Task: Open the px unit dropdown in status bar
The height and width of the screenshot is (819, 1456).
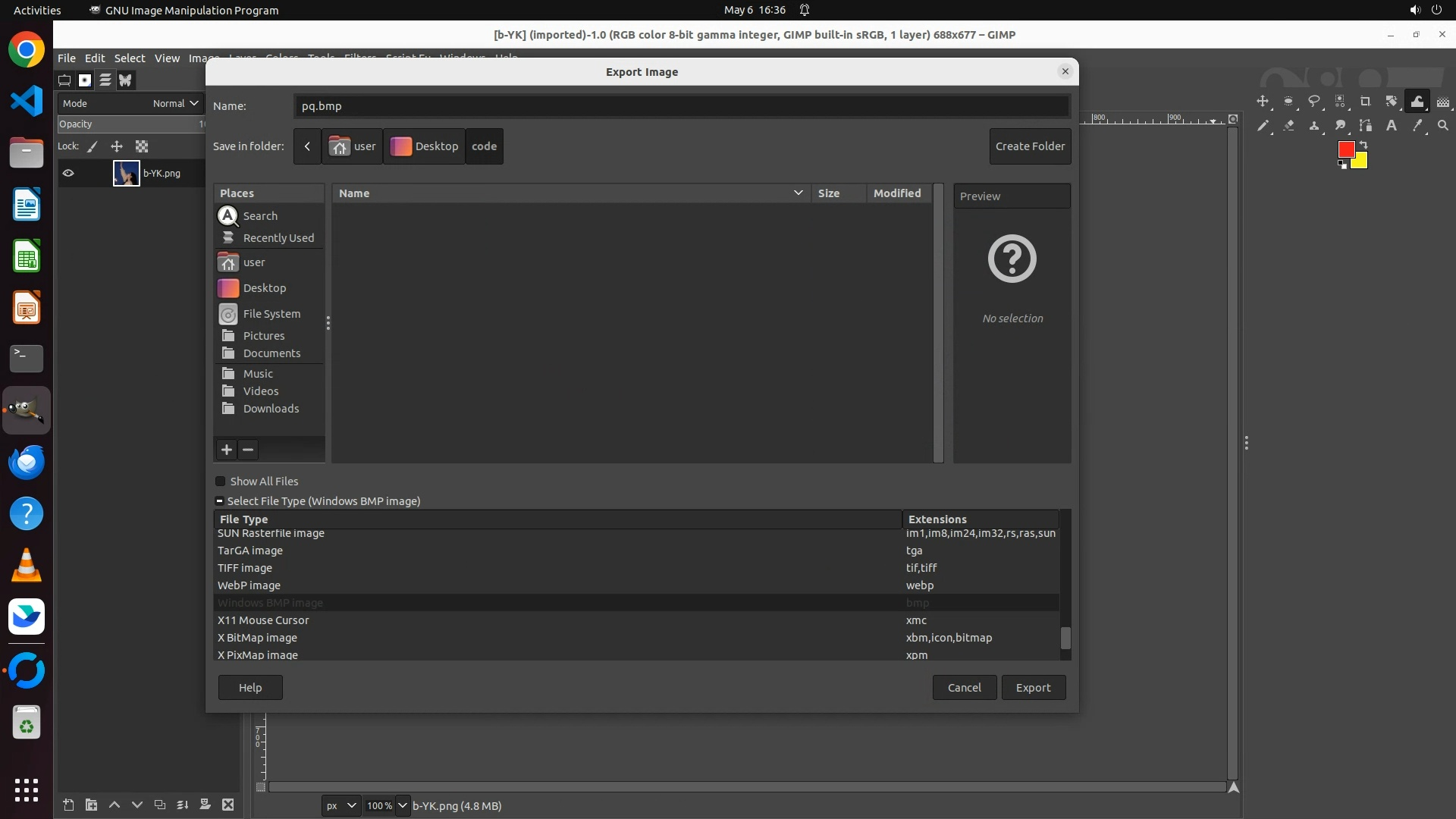Action: (340, 805)
